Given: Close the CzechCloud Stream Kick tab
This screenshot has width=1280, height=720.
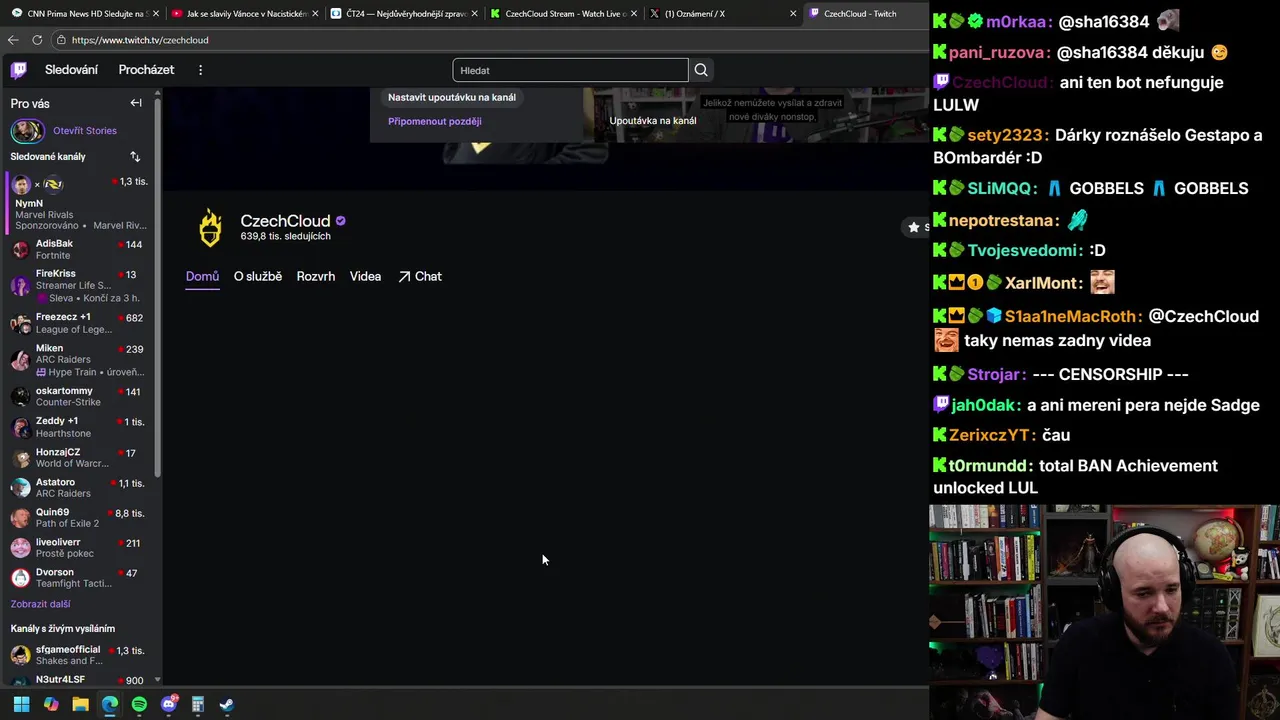Looking at the screenshot, I should pos(634,14).
